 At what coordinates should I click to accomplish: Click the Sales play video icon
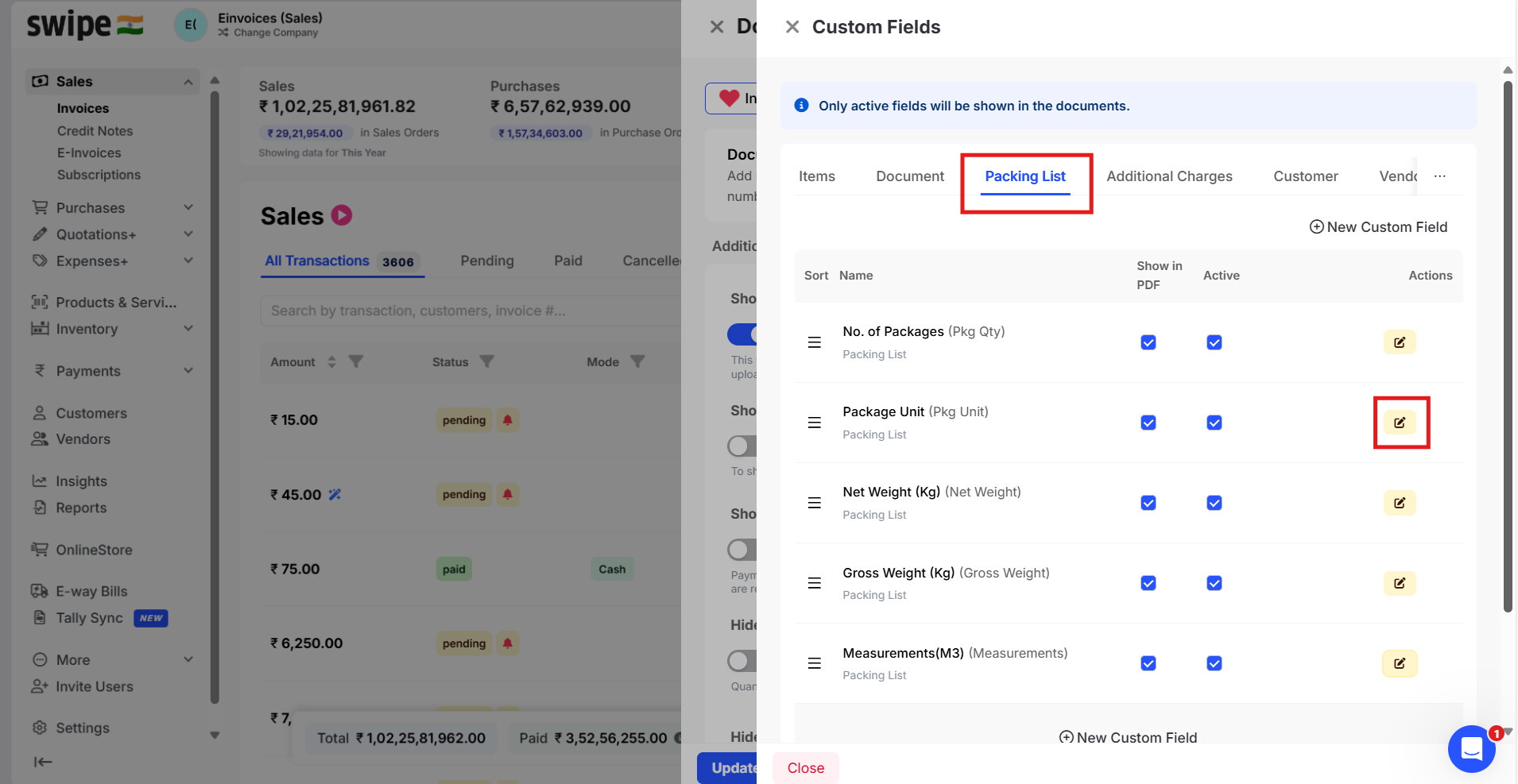click(x=342, y=215)
